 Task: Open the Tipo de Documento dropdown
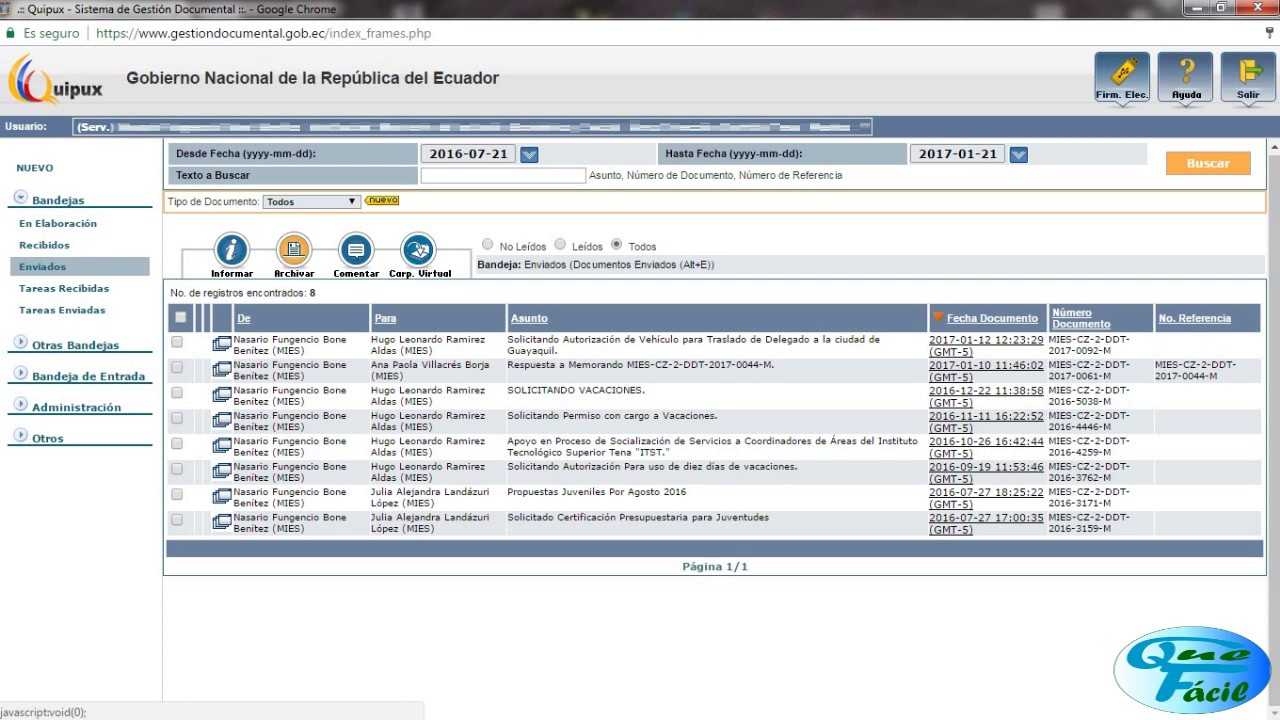[311, 201]
